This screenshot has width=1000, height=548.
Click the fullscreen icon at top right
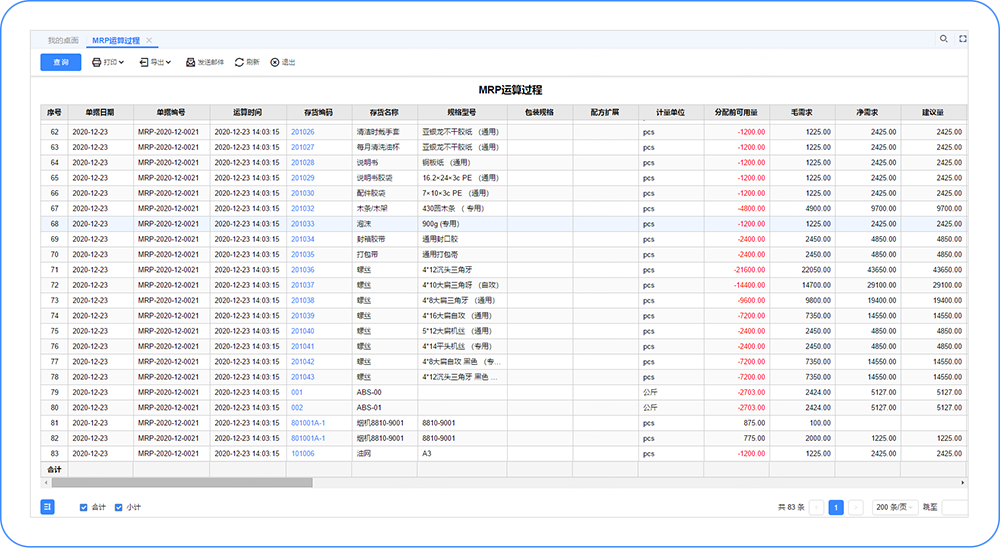(x=963, y=39)
